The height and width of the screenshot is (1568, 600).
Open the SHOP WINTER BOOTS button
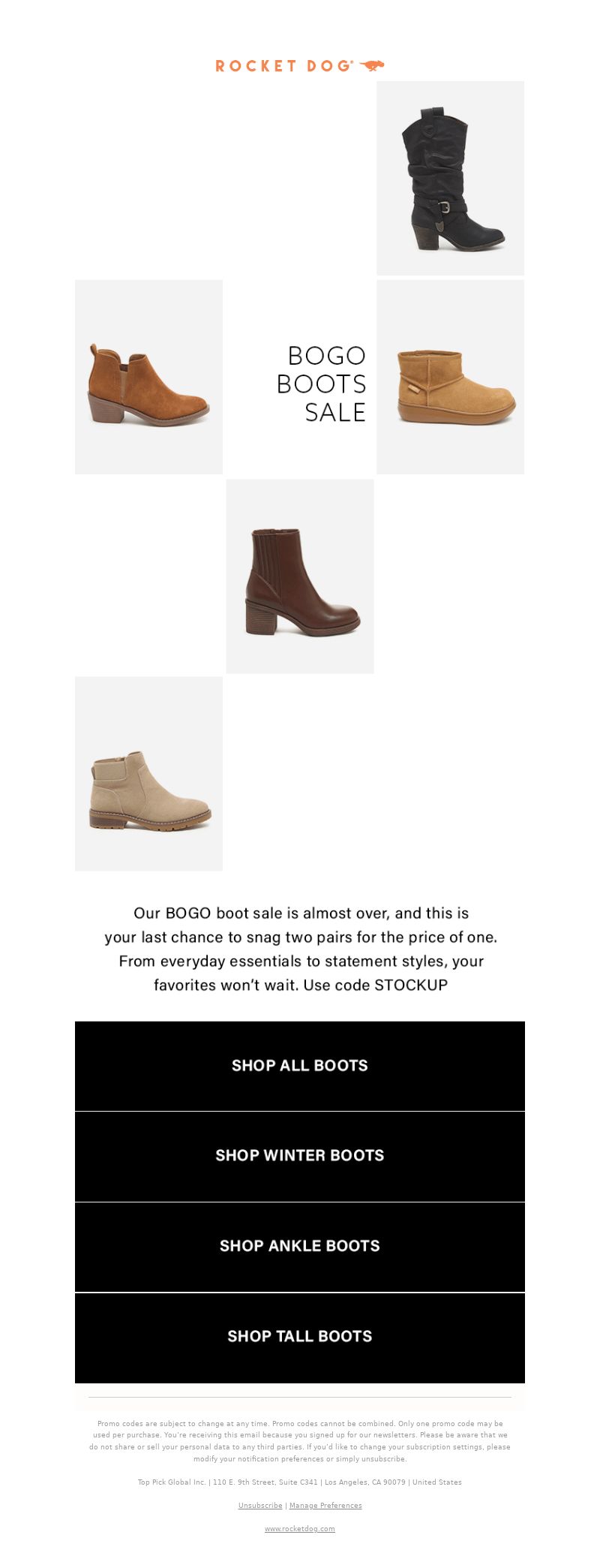[x=300, y=1156]
